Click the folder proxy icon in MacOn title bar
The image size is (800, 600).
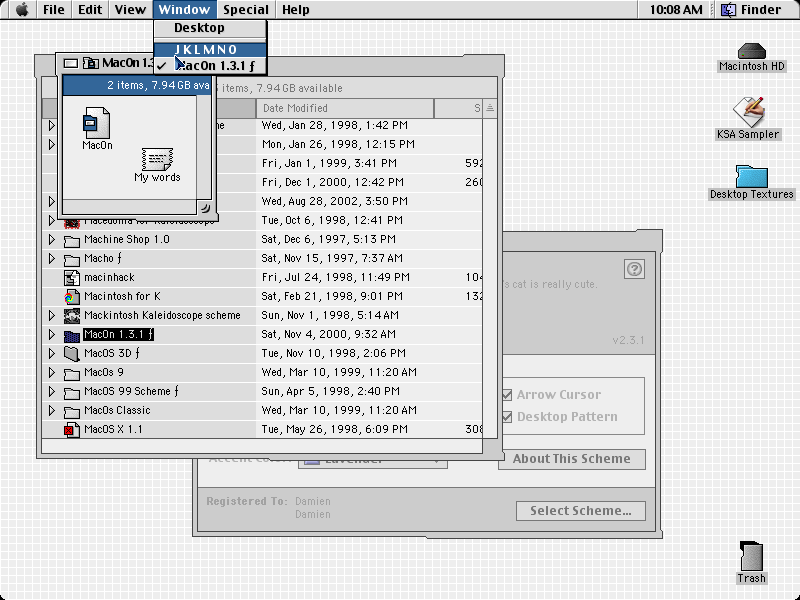coord(91,63)
